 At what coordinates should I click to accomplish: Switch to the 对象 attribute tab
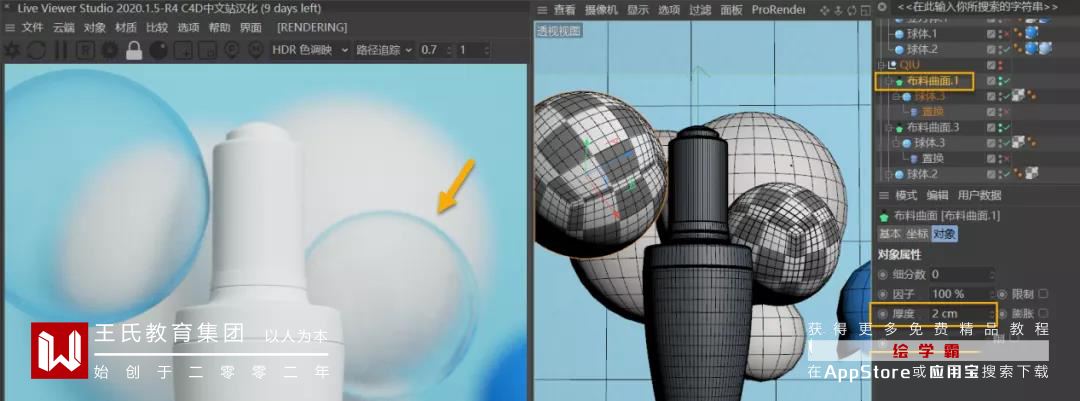tap(944, 234)
